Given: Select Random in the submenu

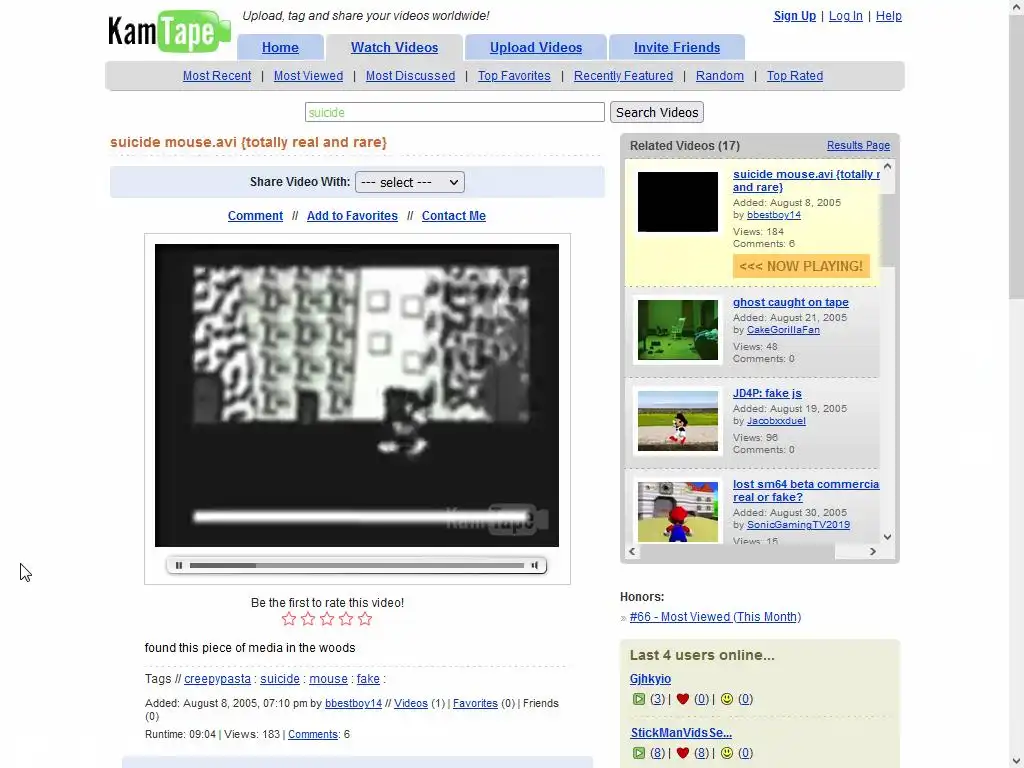Looking at the screenshot, I should pos(720,76).
